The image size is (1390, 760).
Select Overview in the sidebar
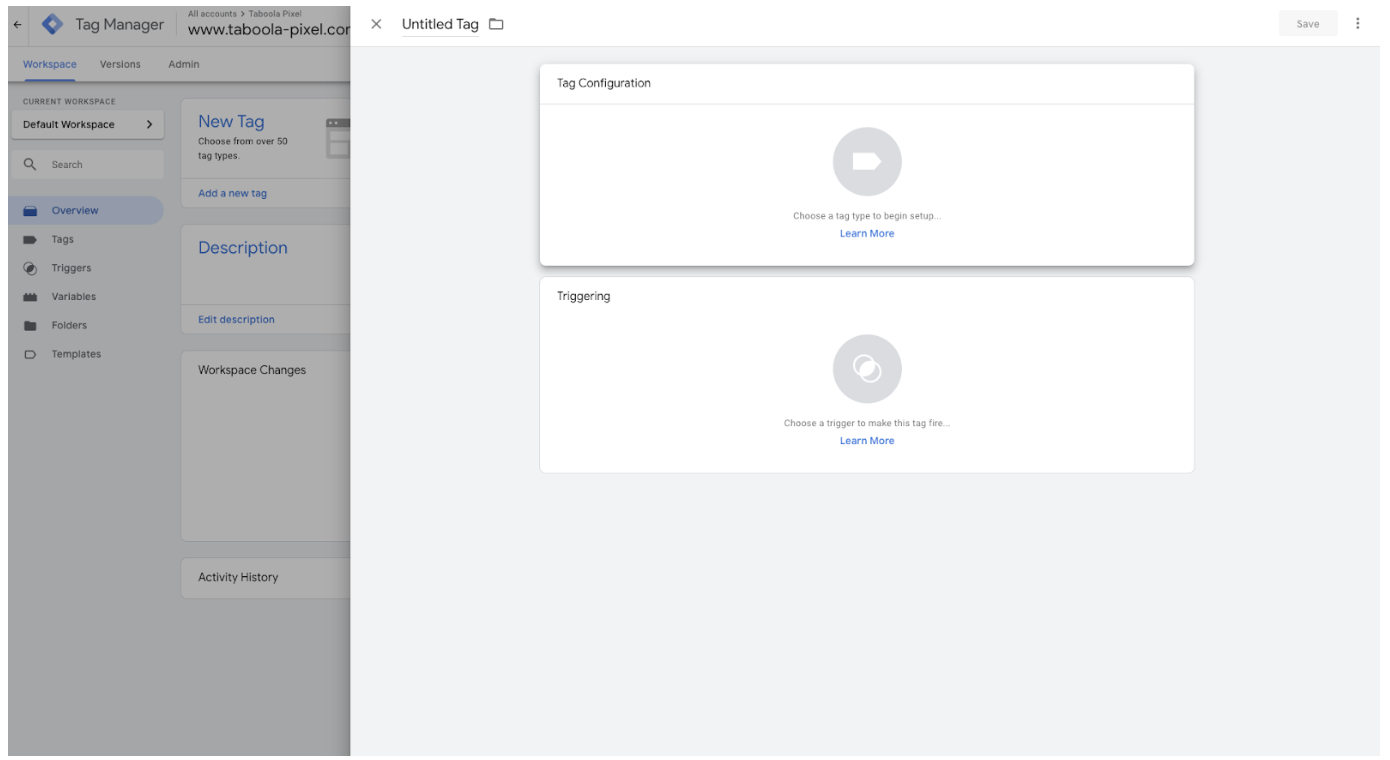click(86, 211)
